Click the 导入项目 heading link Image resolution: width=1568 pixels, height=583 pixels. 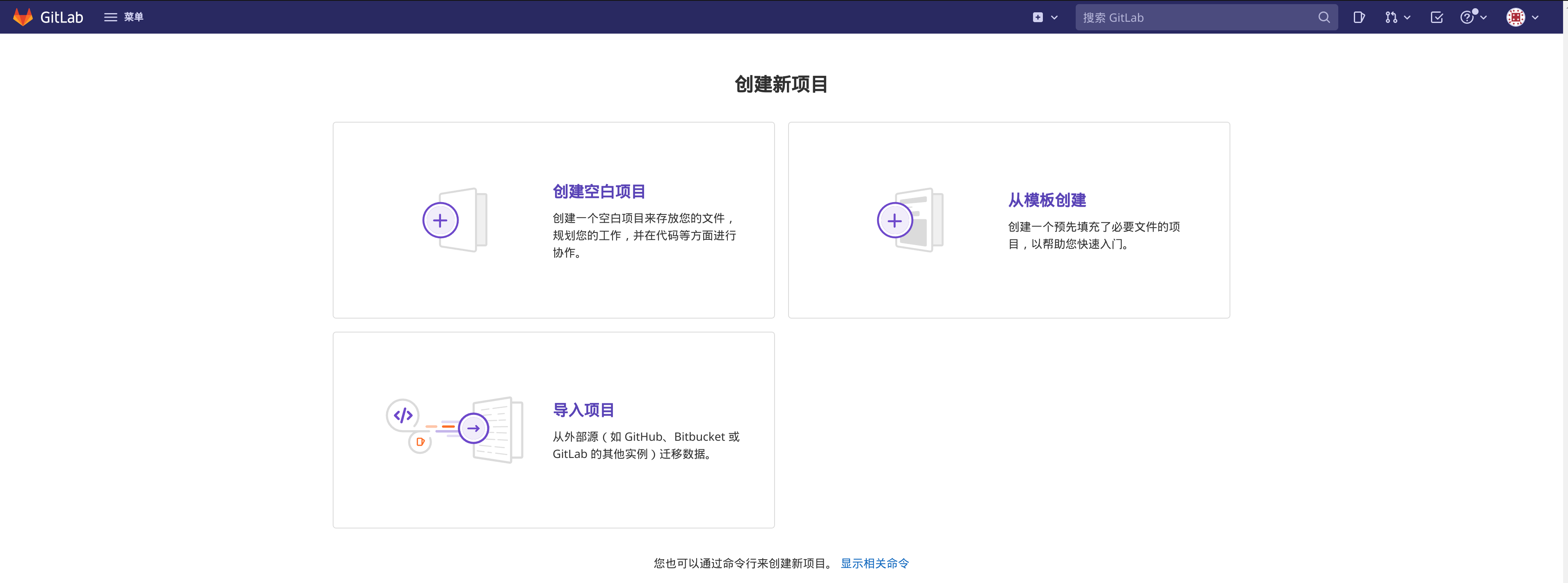pyautogui.click(x=583, y=410)
